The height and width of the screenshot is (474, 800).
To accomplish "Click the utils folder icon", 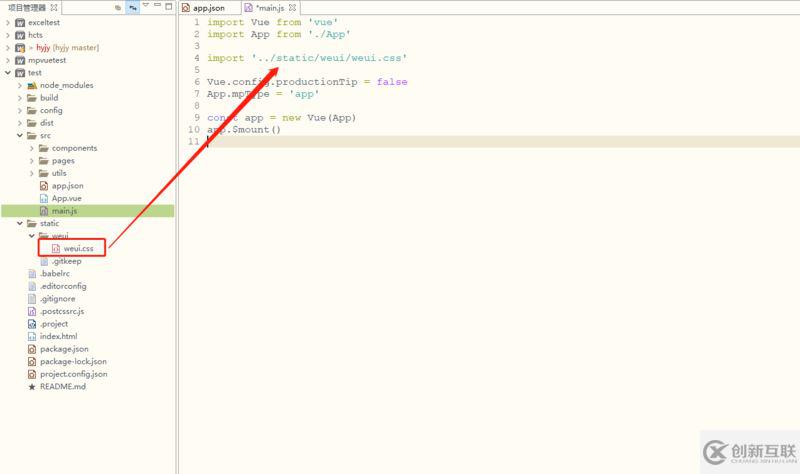I will (x=44, y=173).
